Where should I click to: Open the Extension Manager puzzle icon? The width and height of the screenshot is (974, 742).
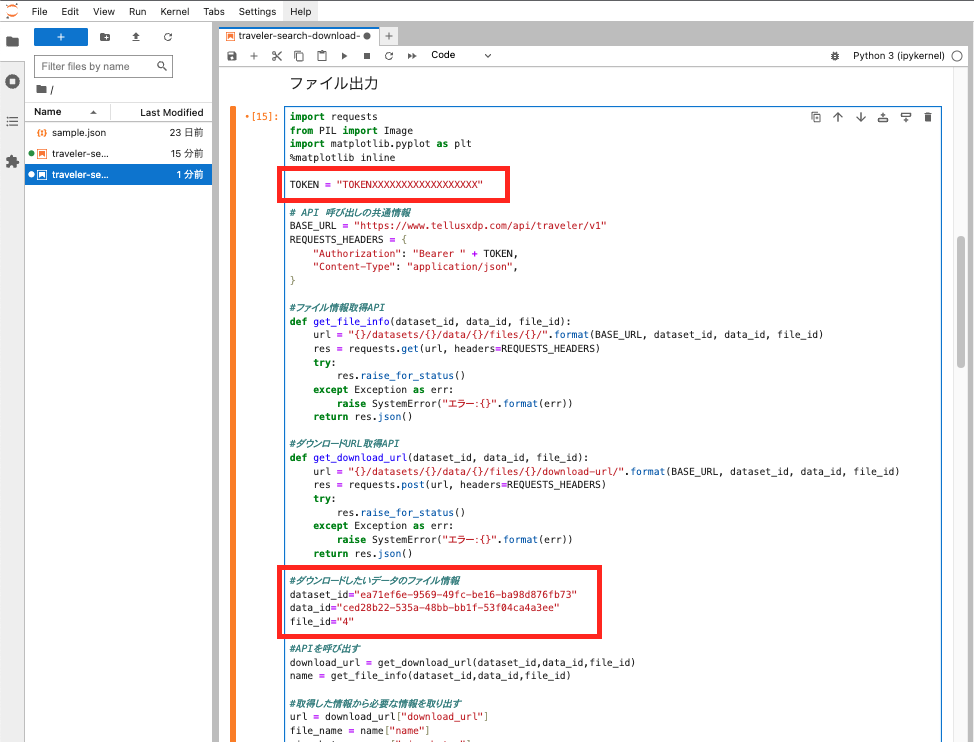[12, 161]
